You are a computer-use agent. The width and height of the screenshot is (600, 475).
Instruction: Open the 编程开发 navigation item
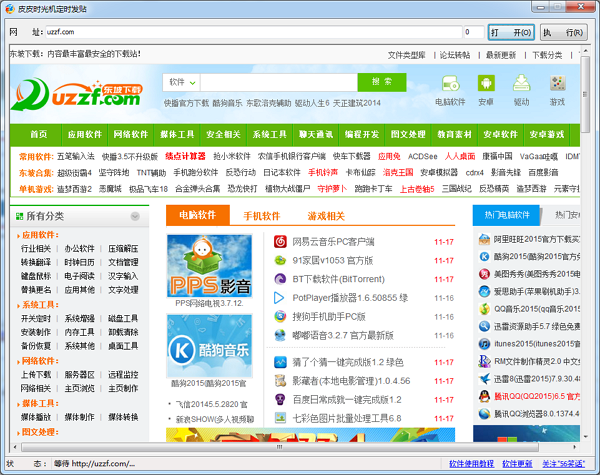point(362,134)
